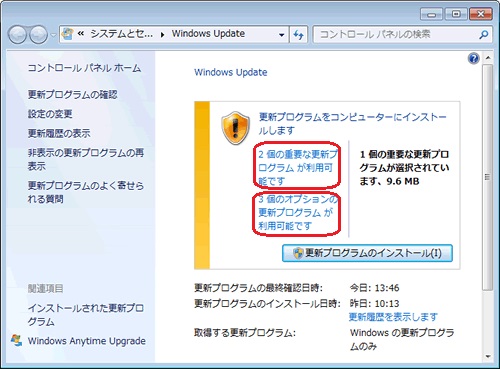Click the scrollbar up arrow
Viewport: 500px width, 369px height.
pos(488,58)
